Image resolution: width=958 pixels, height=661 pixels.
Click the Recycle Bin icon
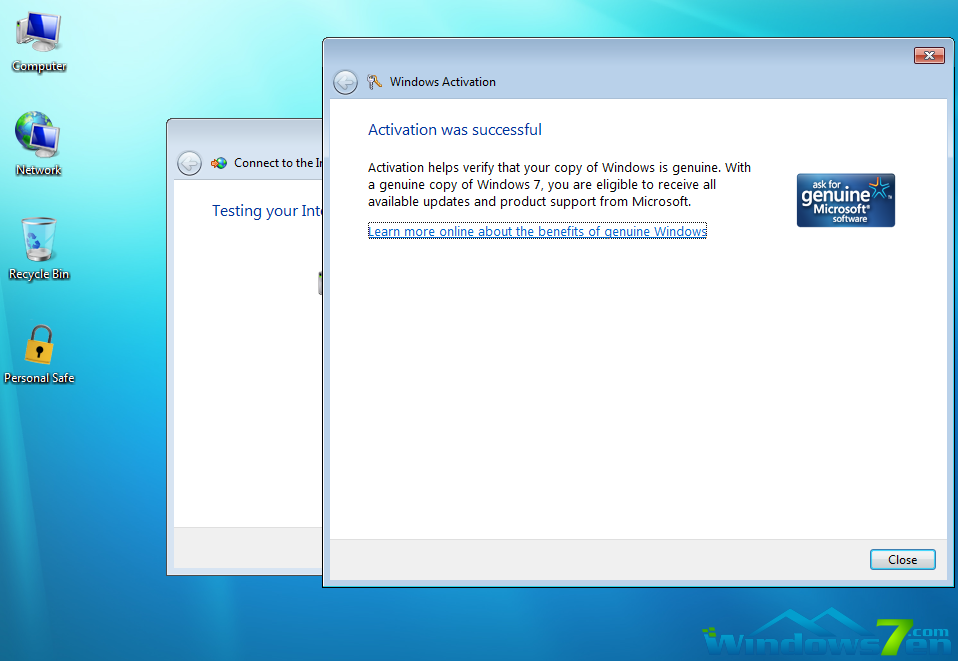(38, 241)
